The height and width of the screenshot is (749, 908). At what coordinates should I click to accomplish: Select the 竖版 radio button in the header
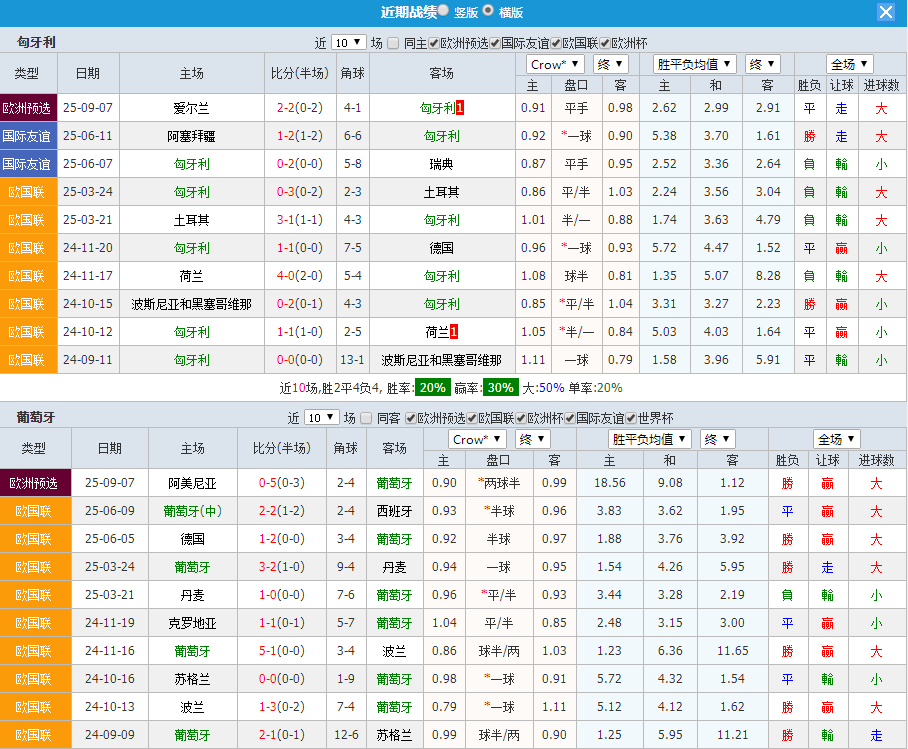click(x=441, y=12)
